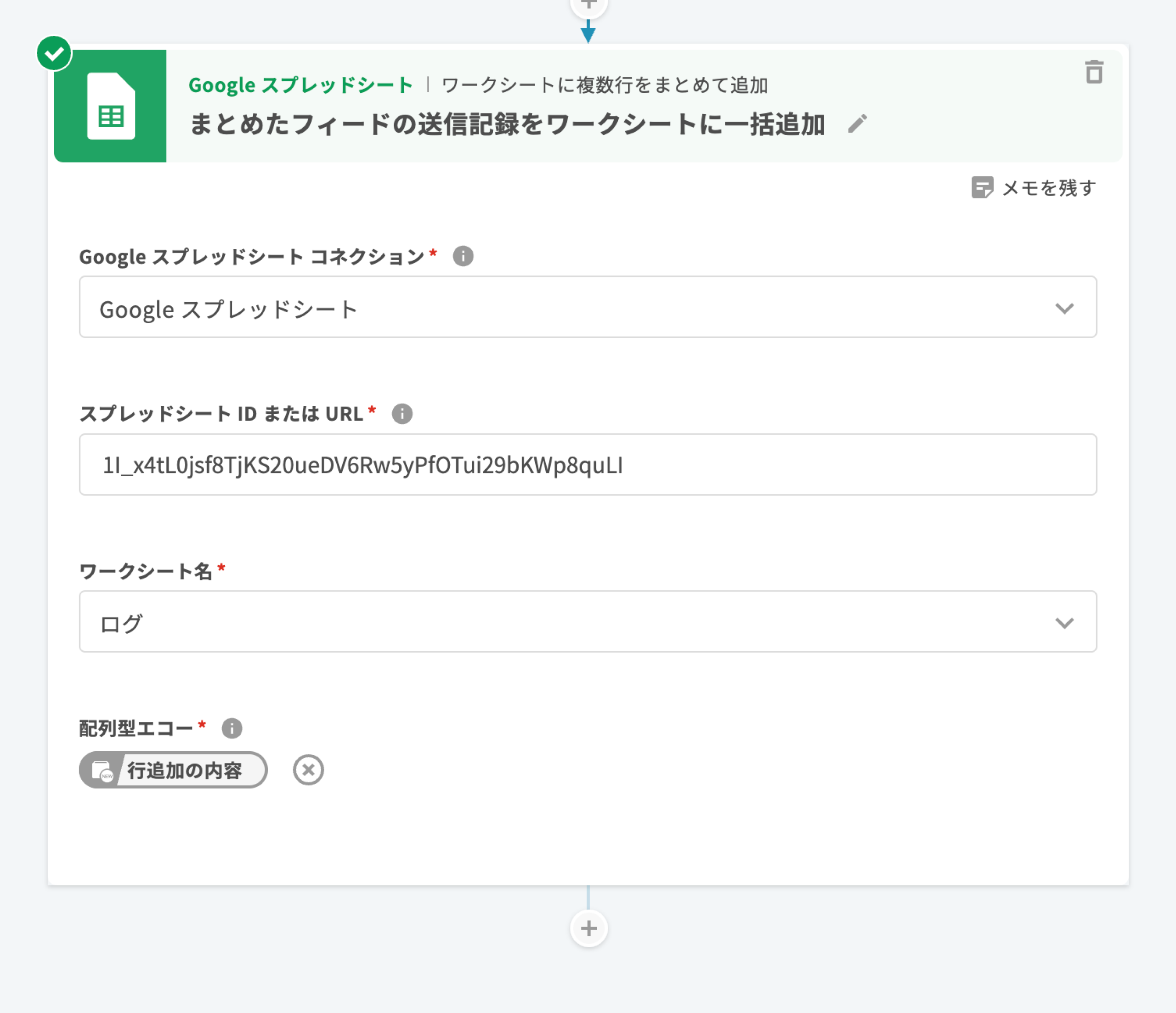Click info icon beside コネクション label
1176x1013 pixels.
pyautogui.click(x=463, y=257)
